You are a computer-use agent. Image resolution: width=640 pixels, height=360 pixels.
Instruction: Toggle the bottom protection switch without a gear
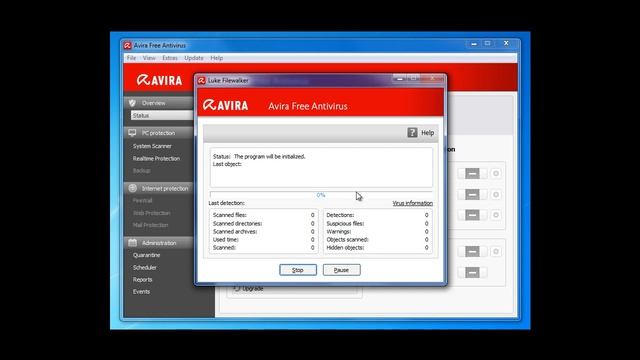tap(472, 272)
